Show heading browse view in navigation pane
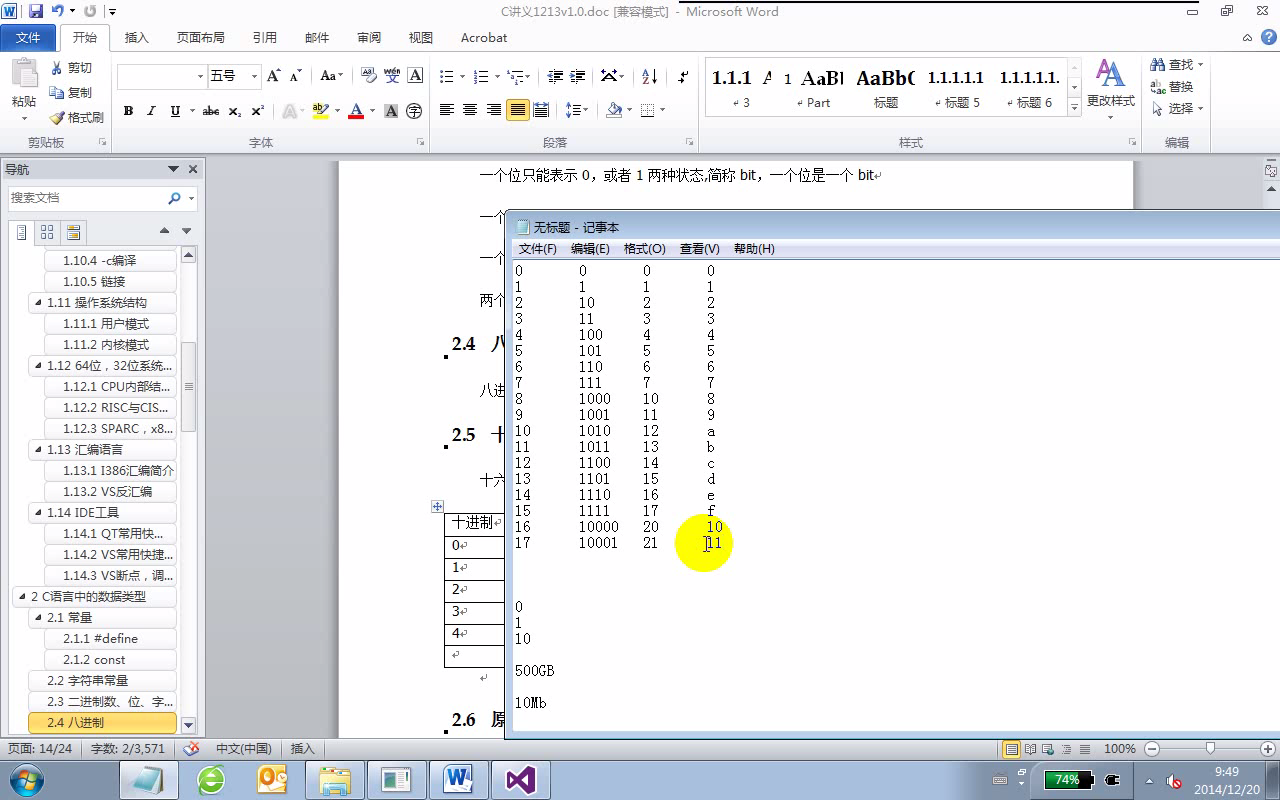Screen dimensions: 1280x800 coord(23,233)
